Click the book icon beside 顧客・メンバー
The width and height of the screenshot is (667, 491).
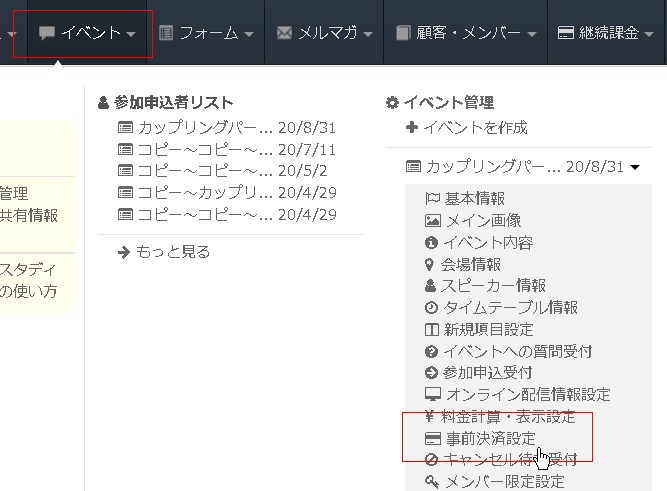403,33
